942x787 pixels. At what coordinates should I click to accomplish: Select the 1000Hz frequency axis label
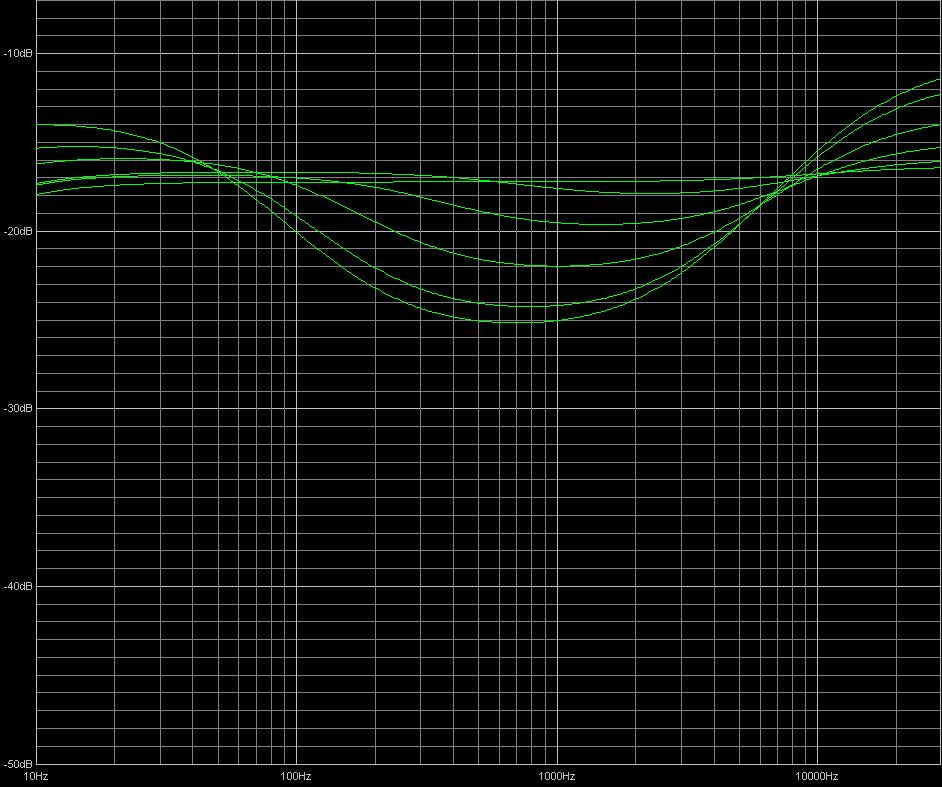[x=557, y=777]
